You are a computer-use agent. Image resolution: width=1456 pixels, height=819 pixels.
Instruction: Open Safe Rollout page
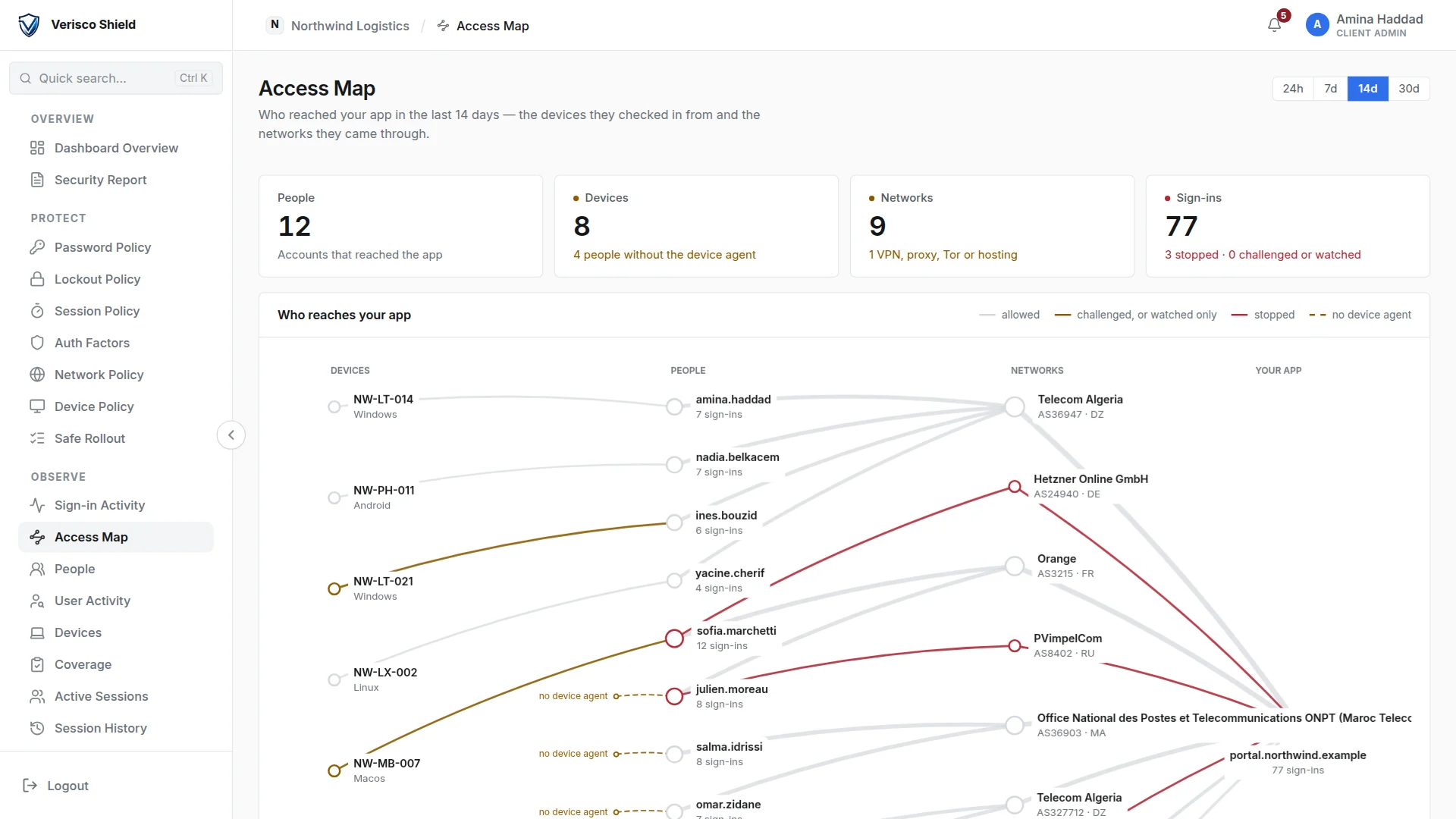(x=116, y=438)
